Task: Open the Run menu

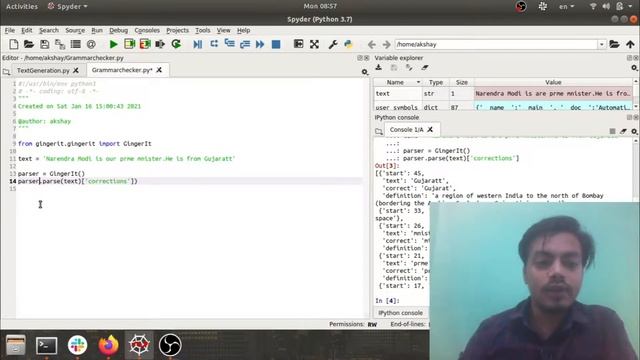Action: [97, 30]
